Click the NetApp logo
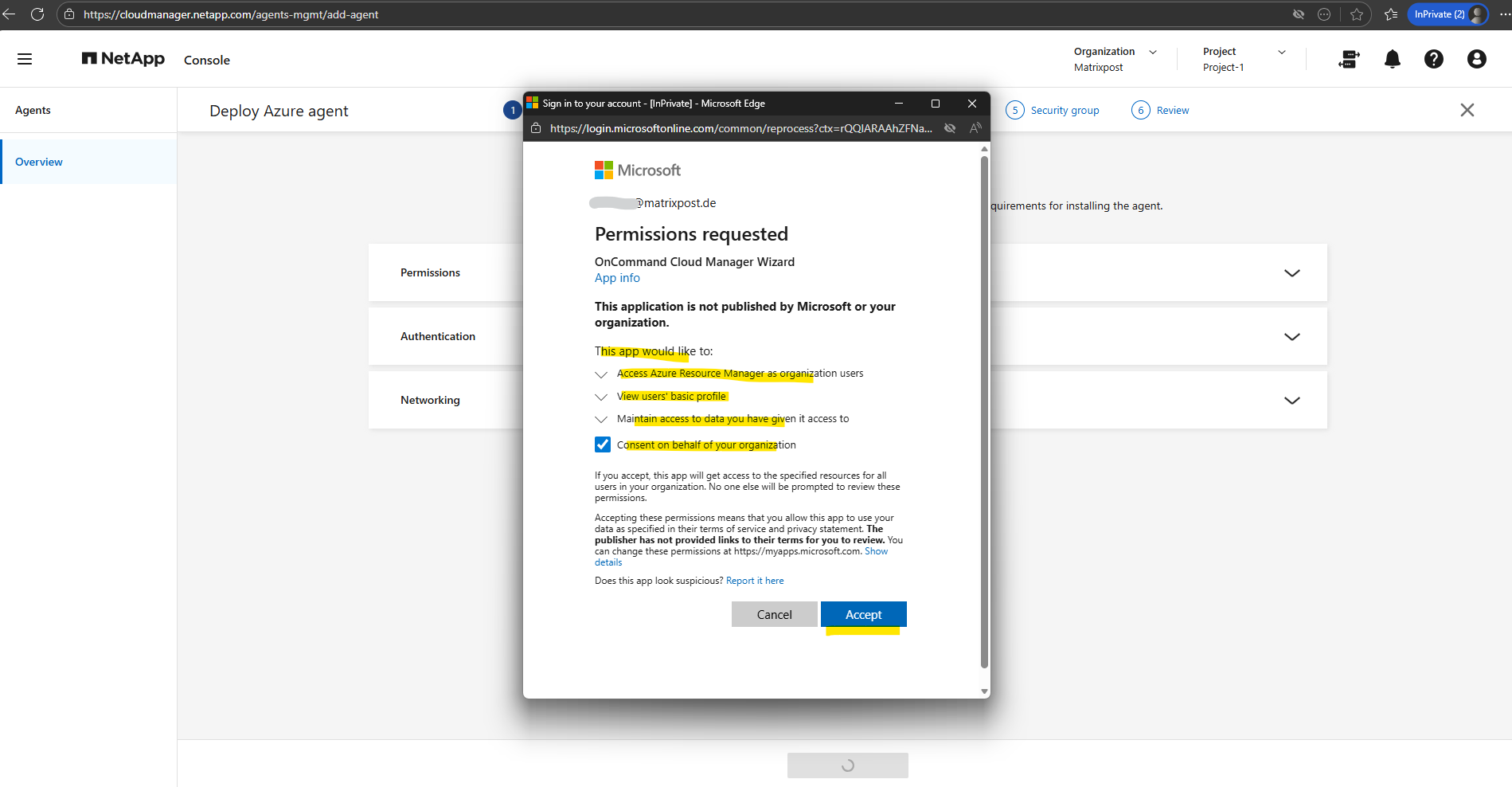 [123, 59]
